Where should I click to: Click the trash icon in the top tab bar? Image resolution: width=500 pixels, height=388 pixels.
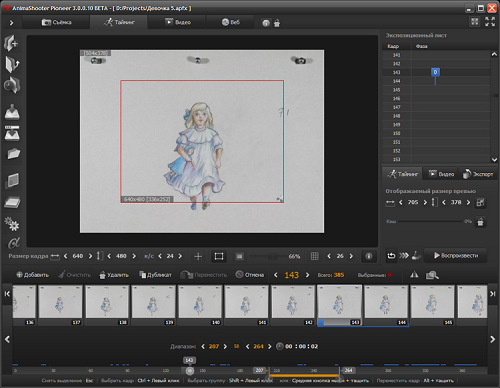pos(277,23)
